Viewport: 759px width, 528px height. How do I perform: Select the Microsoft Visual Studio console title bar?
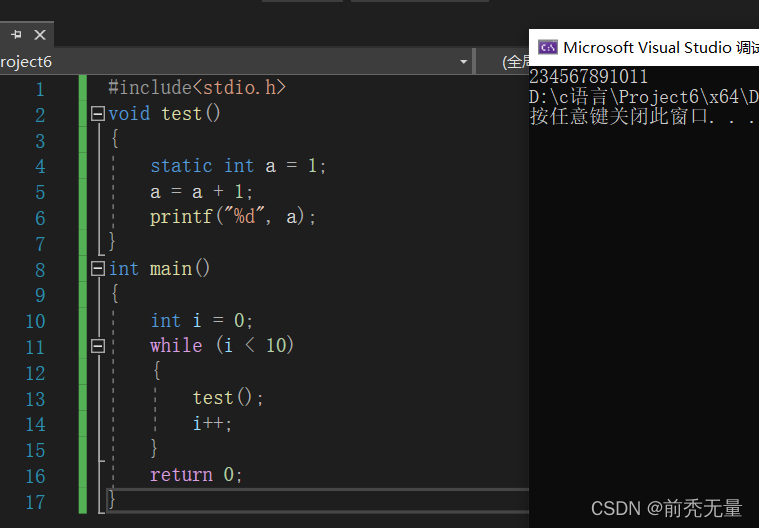[644, 47]
